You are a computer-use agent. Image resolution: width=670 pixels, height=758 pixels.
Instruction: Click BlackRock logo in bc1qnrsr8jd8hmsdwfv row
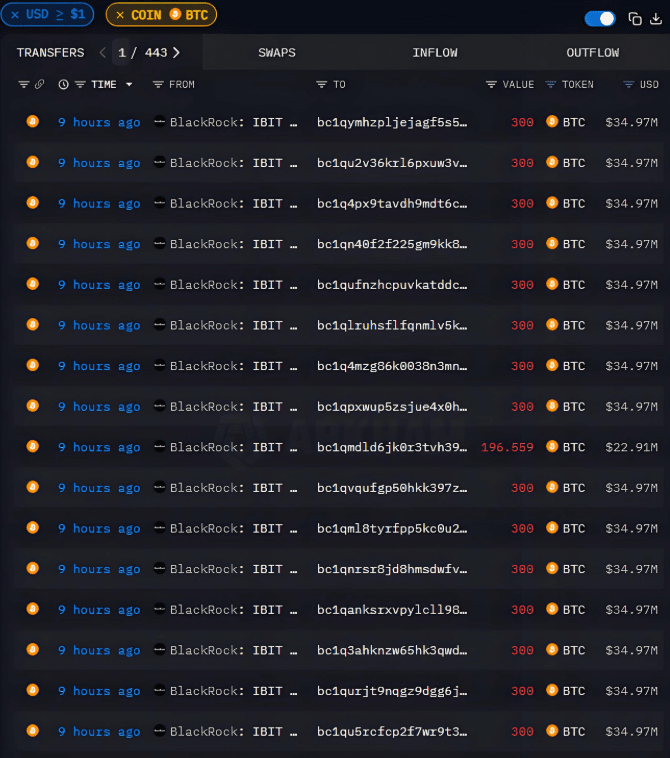tap(160, 568)
